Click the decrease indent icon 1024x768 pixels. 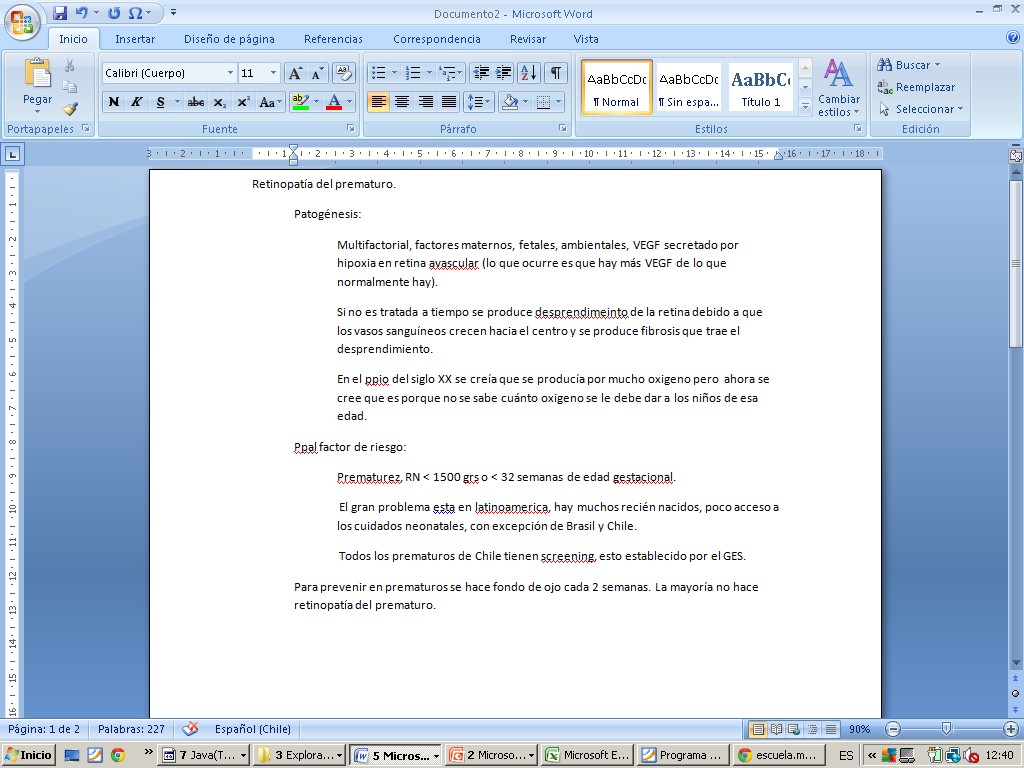(x=480, y=73)
